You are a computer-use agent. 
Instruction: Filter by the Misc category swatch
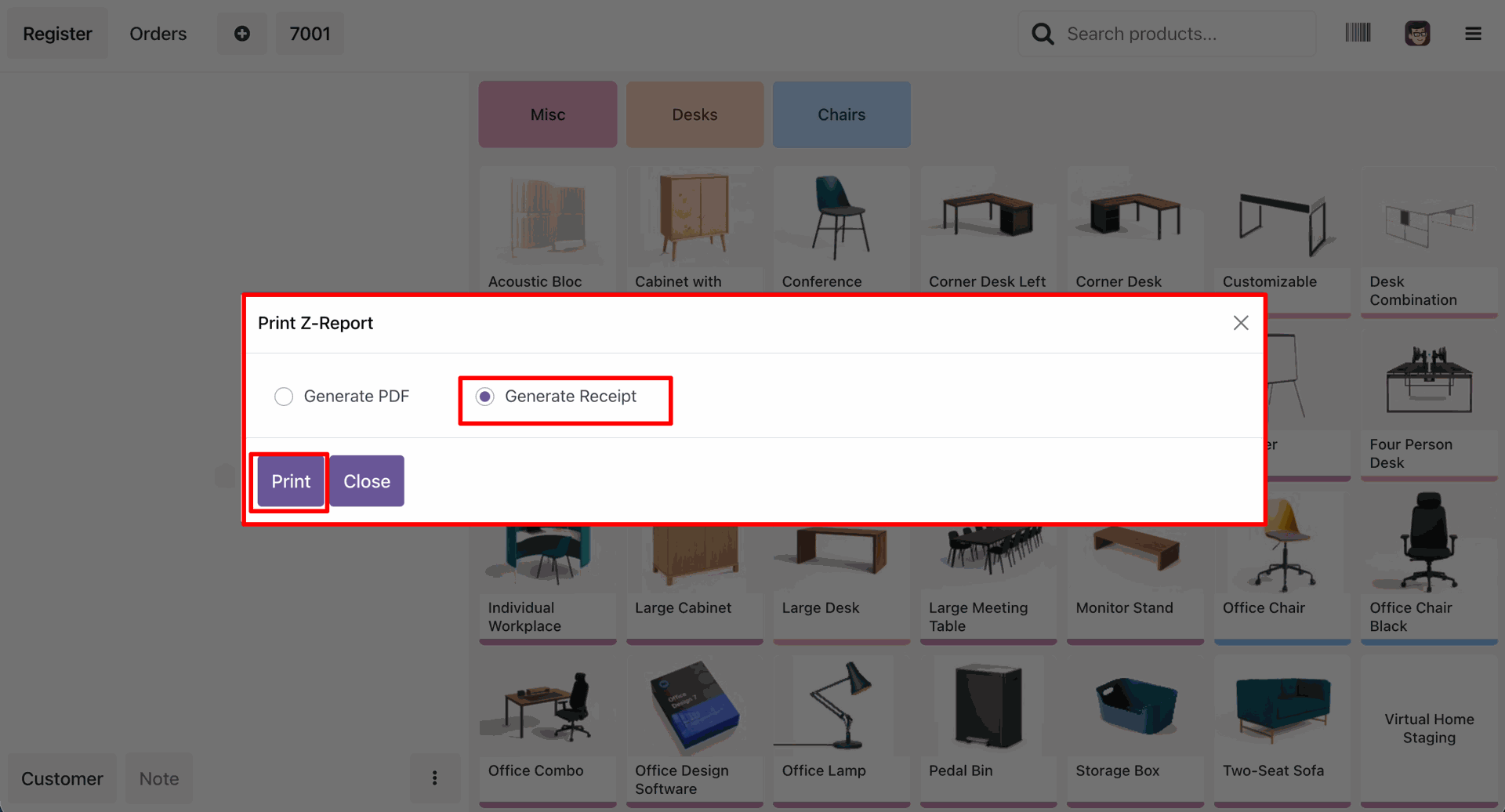(x=547, y=114)
